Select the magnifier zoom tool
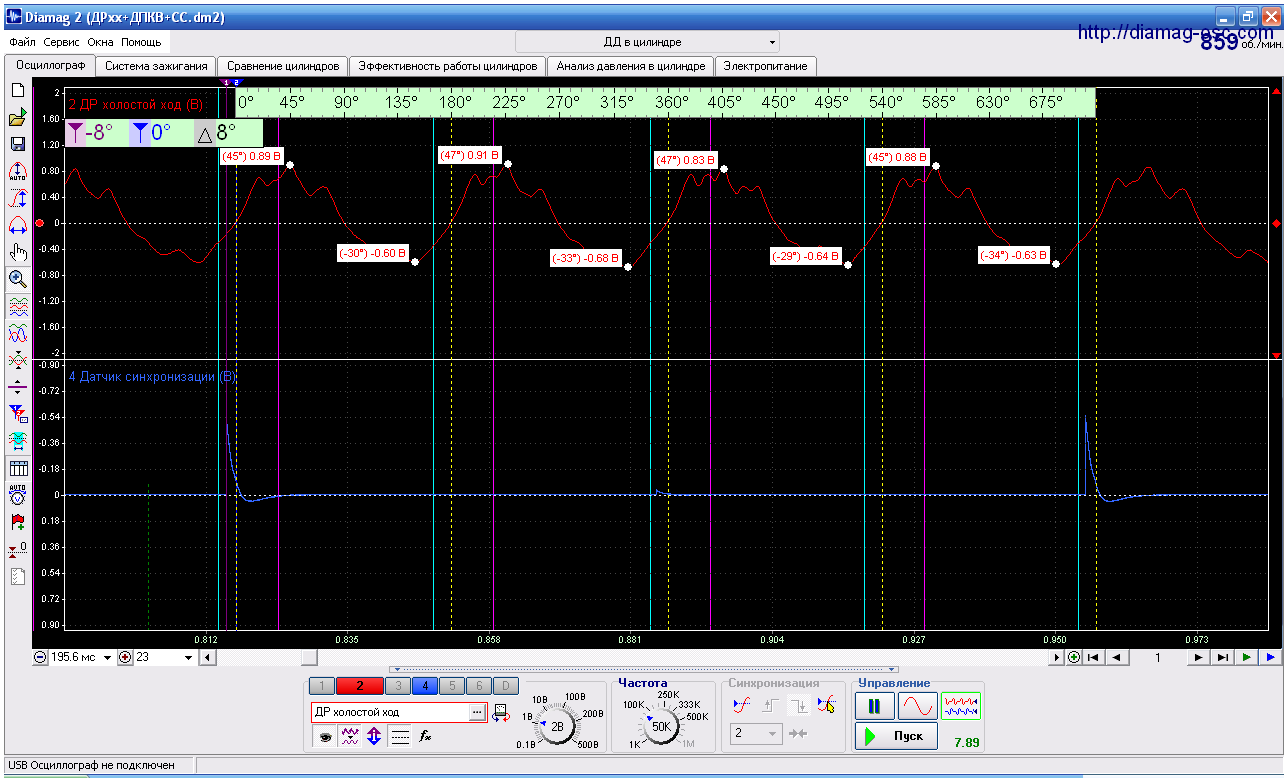Image resolution: width=1288 pixels, height=778 pixels. pyautogui.click(x=17, y=279)
